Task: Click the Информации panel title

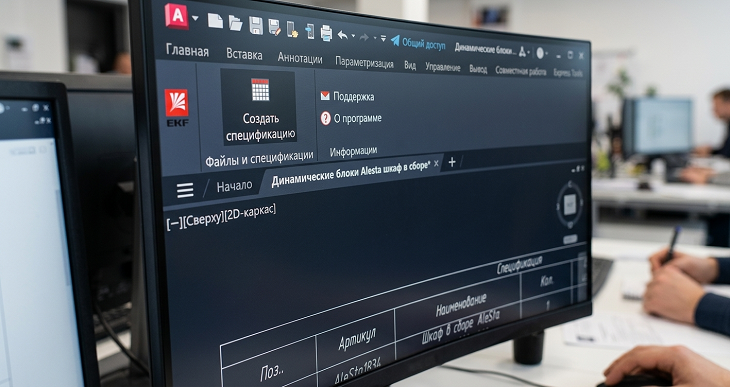Action: 353,151
